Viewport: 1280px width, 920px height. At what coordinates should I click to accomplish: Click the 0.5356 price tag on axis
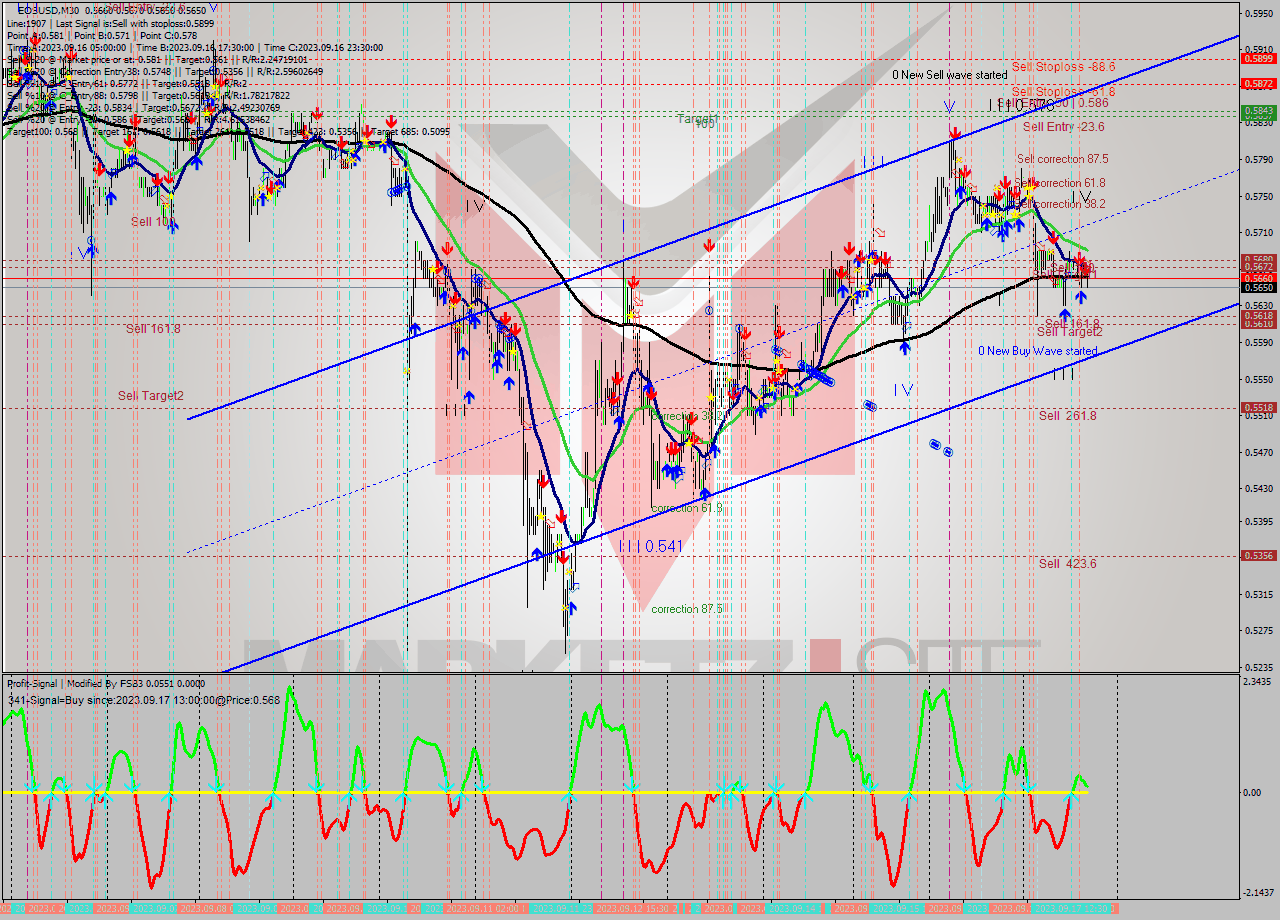click(1257, 556)
